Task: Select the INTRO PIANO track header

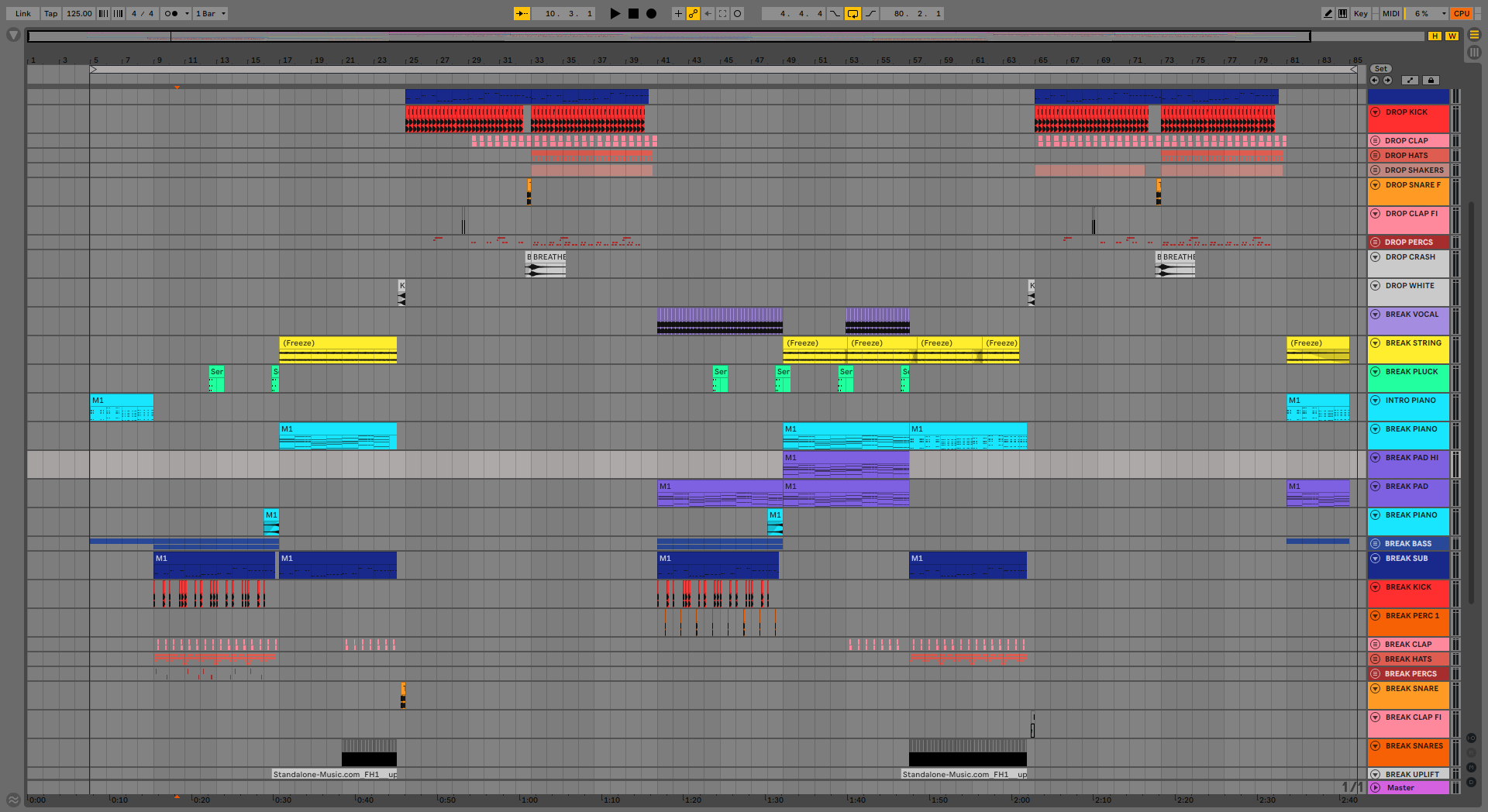Action: click(1408, 408)
